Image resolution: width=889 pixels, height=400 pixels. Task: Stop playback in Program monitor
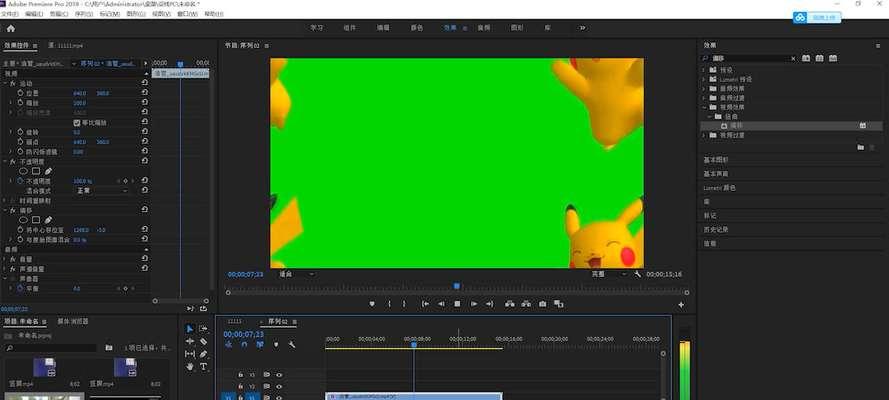[x=458, y=304]
